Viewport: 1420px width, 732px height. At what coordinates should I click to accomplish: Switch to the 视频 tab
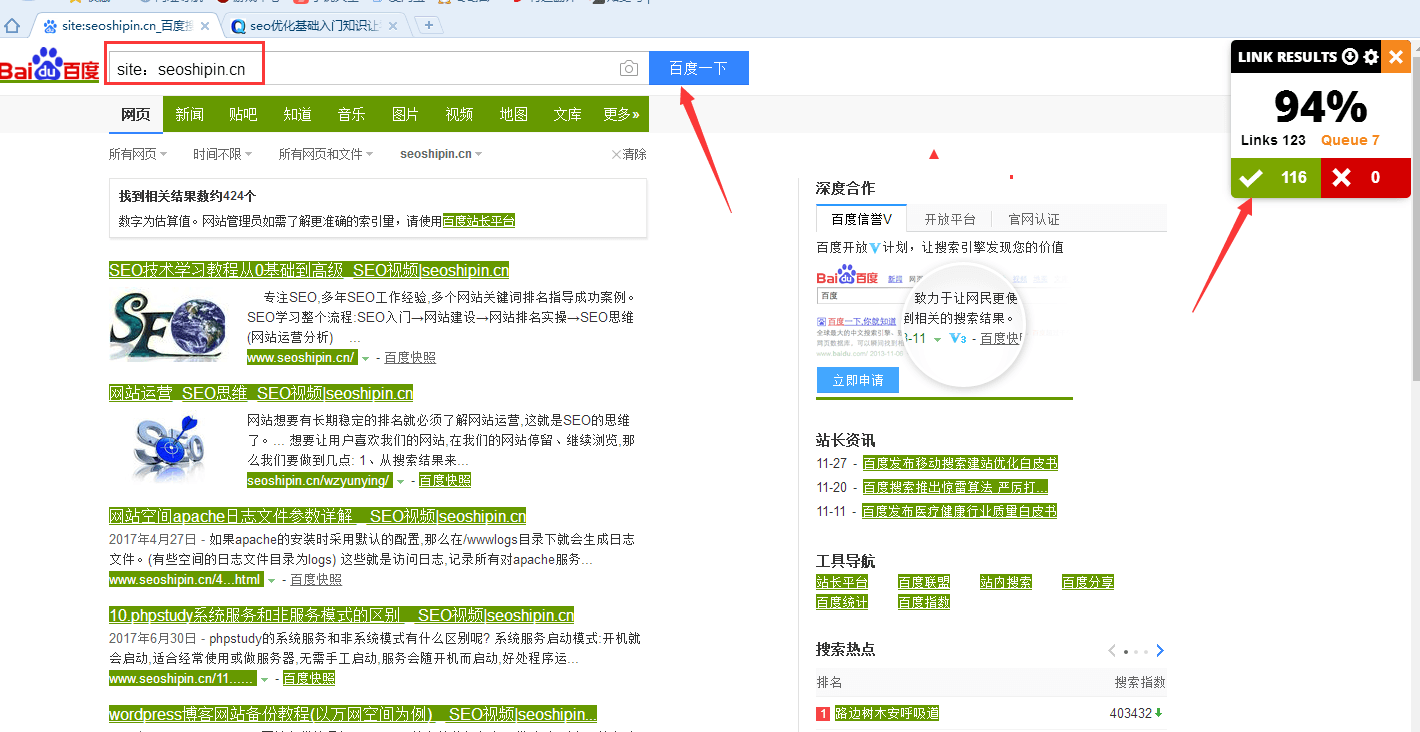coord(459,114)
